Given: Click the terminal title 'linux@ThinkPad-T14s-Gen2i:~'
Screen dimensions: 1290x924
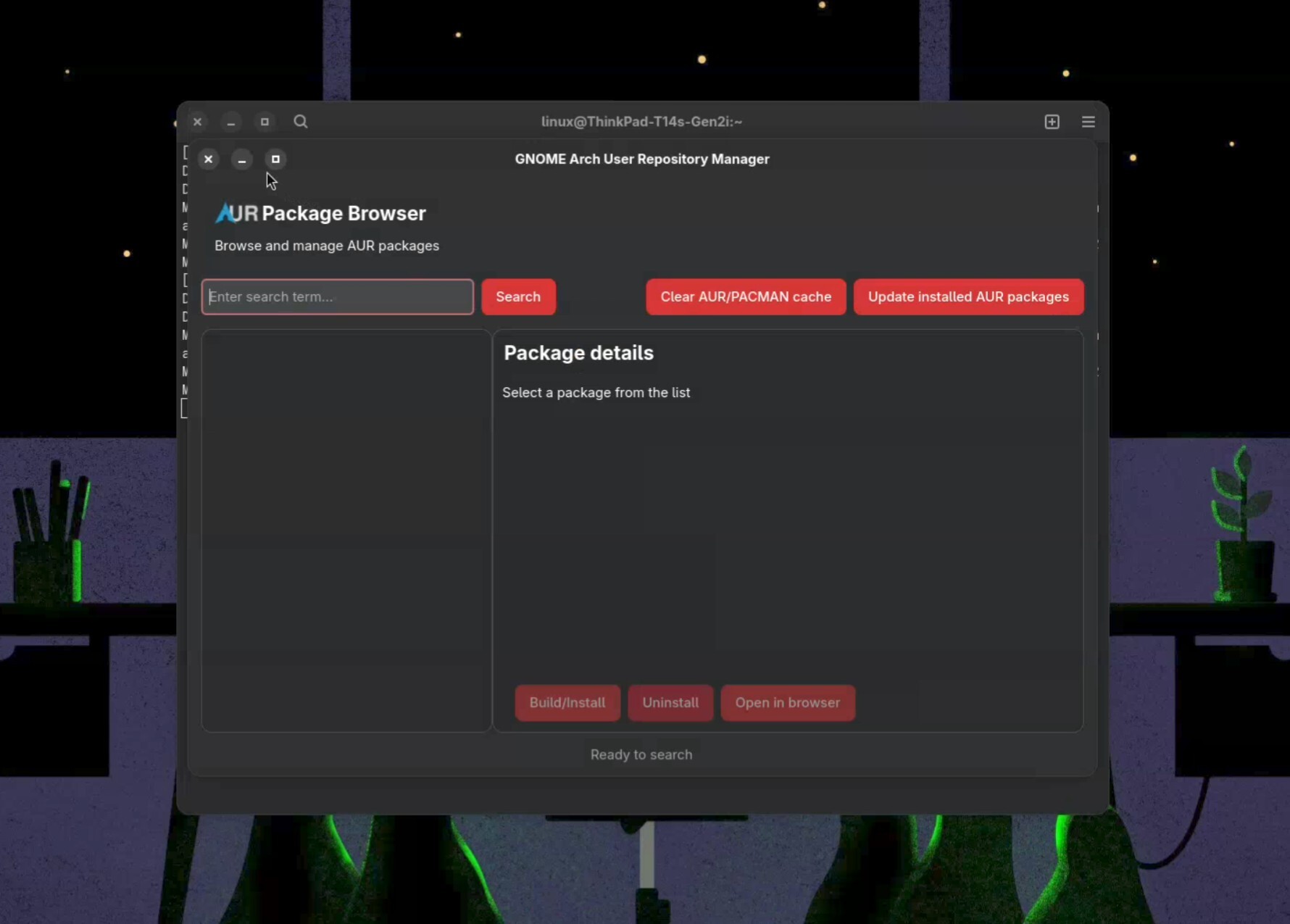Looking at the screenshot, I should point(641,121).
